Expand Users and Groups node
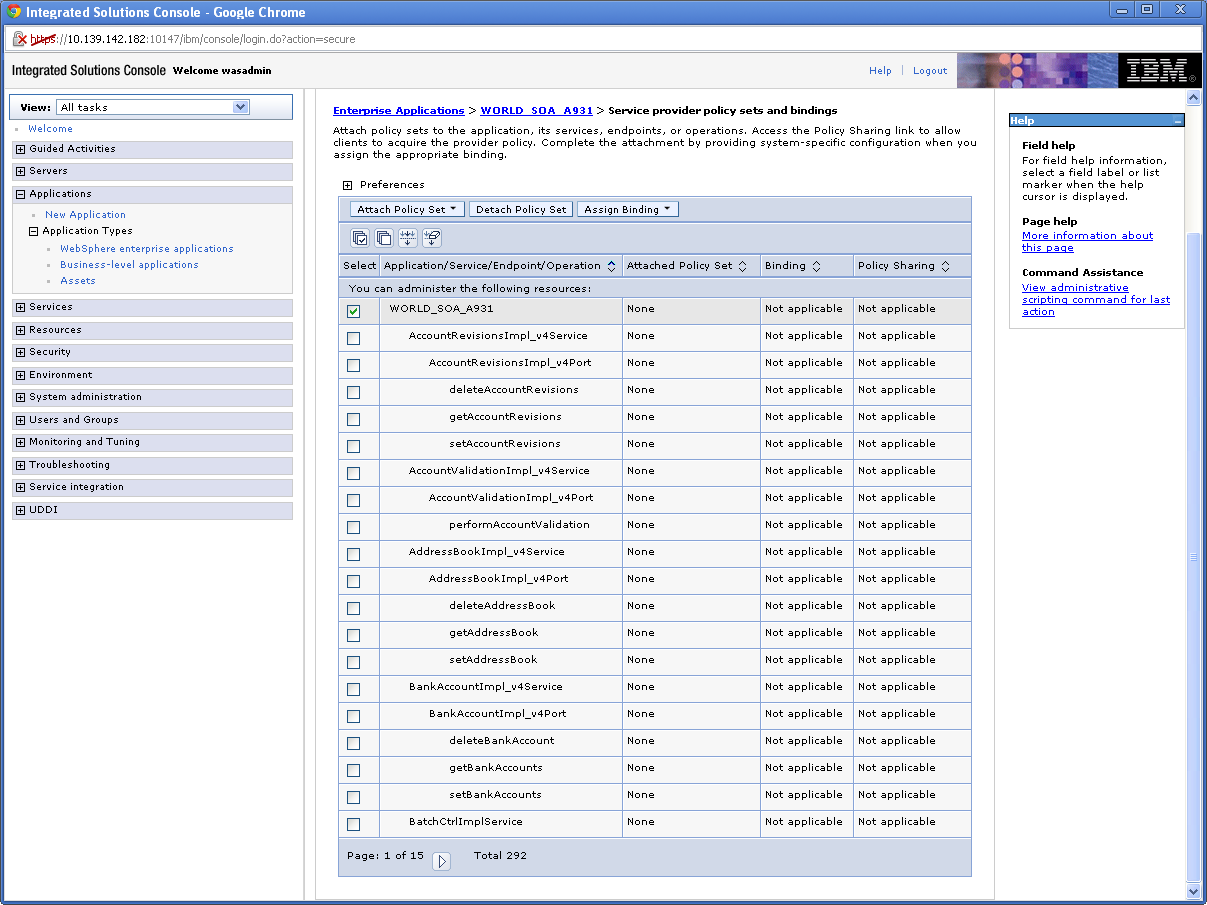The width and height of the screenshot is (1207, 905). point(21,420)
